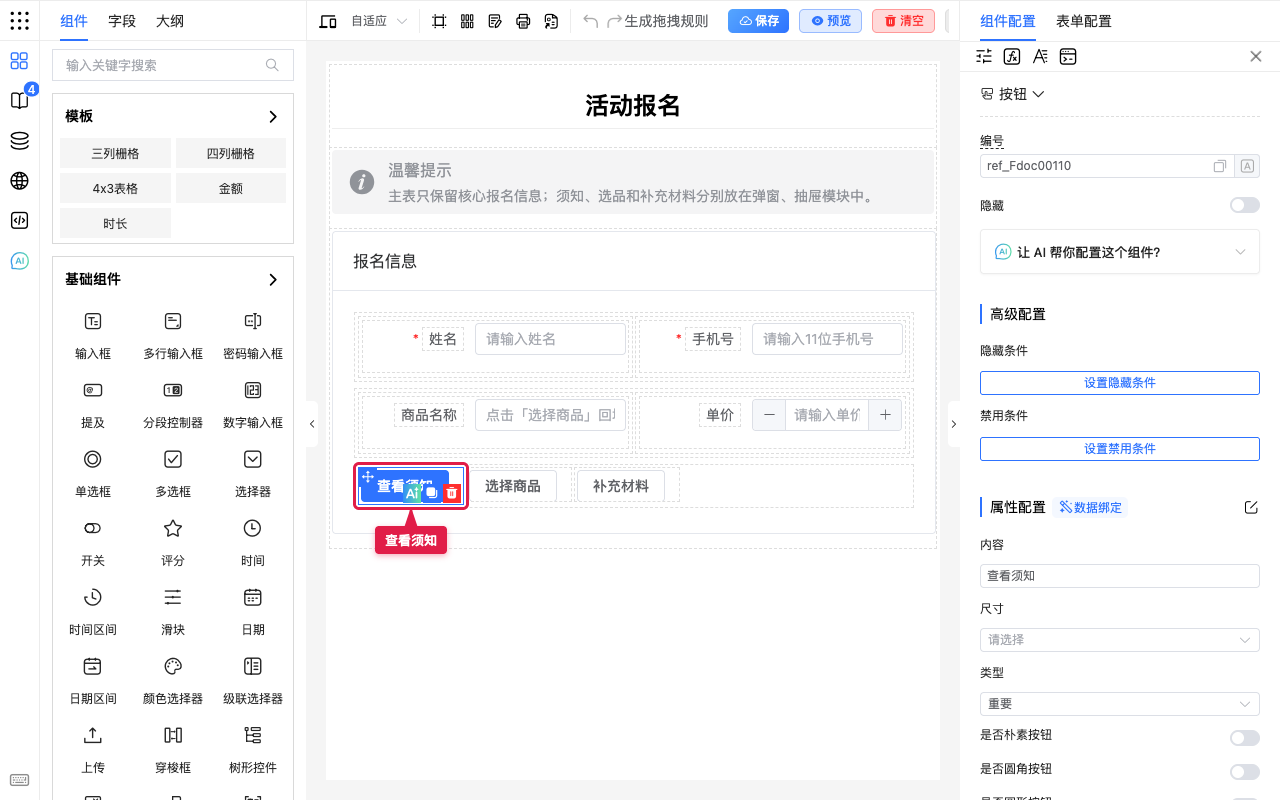Collapse the left panel arrow handle
The image size is (1280, 800).
(312, 424)
